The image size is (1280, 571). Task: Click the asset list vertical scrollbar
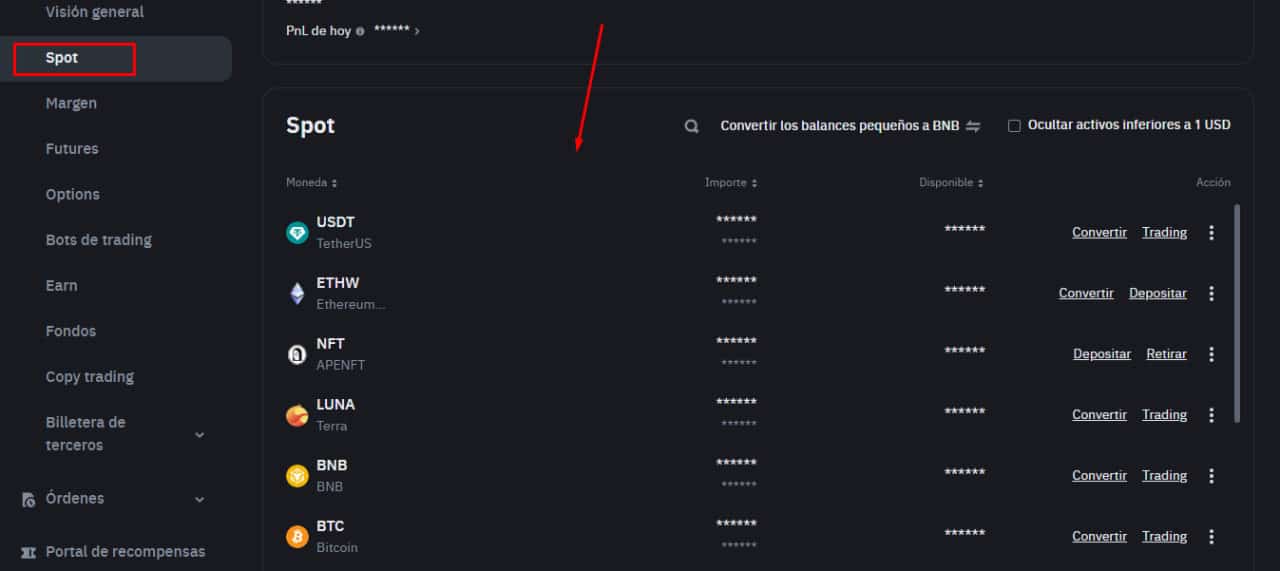pyautogui.click(x=1238, y=313)
